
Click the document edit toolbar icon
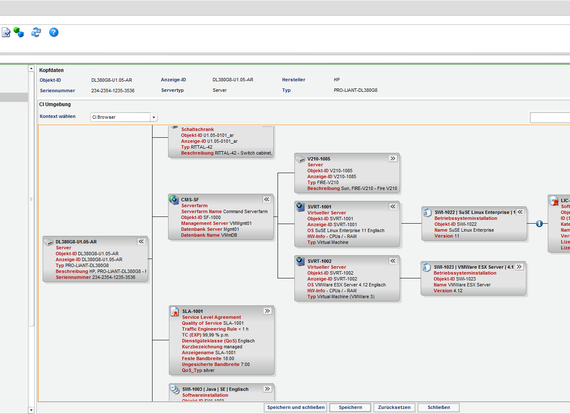tap(6, 32)
